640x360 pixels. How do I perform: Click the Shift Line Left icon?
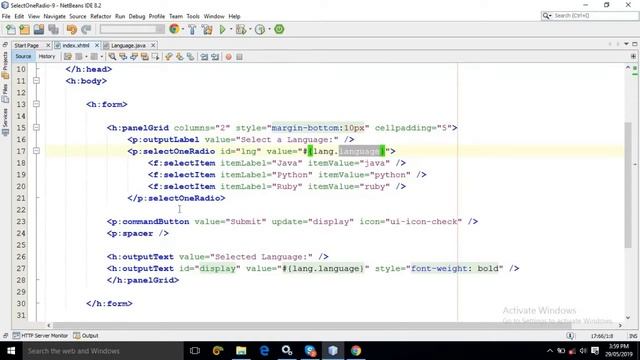(x=204, y=57)
